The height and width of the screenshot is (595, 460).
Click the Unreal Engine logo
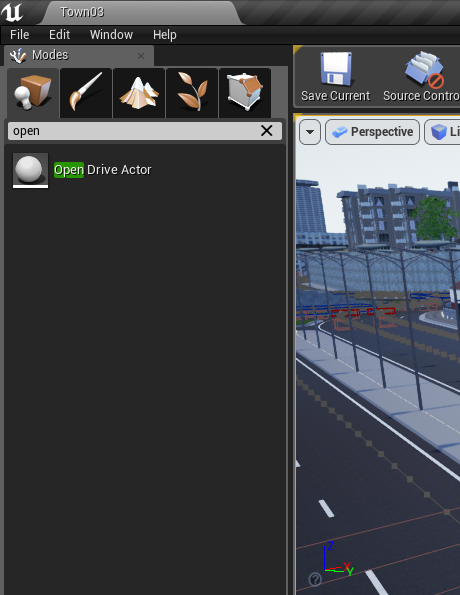tap(13, 12)
